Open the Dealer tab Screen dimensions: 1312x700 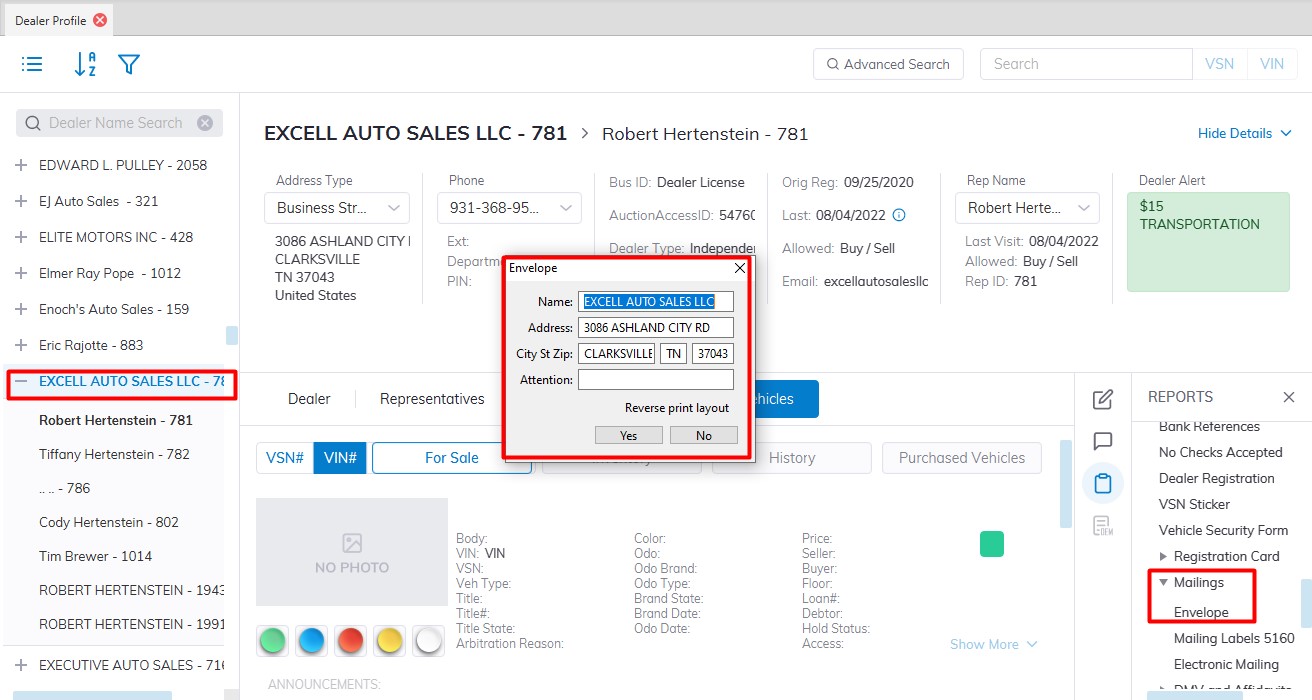[x=309, y=399]
